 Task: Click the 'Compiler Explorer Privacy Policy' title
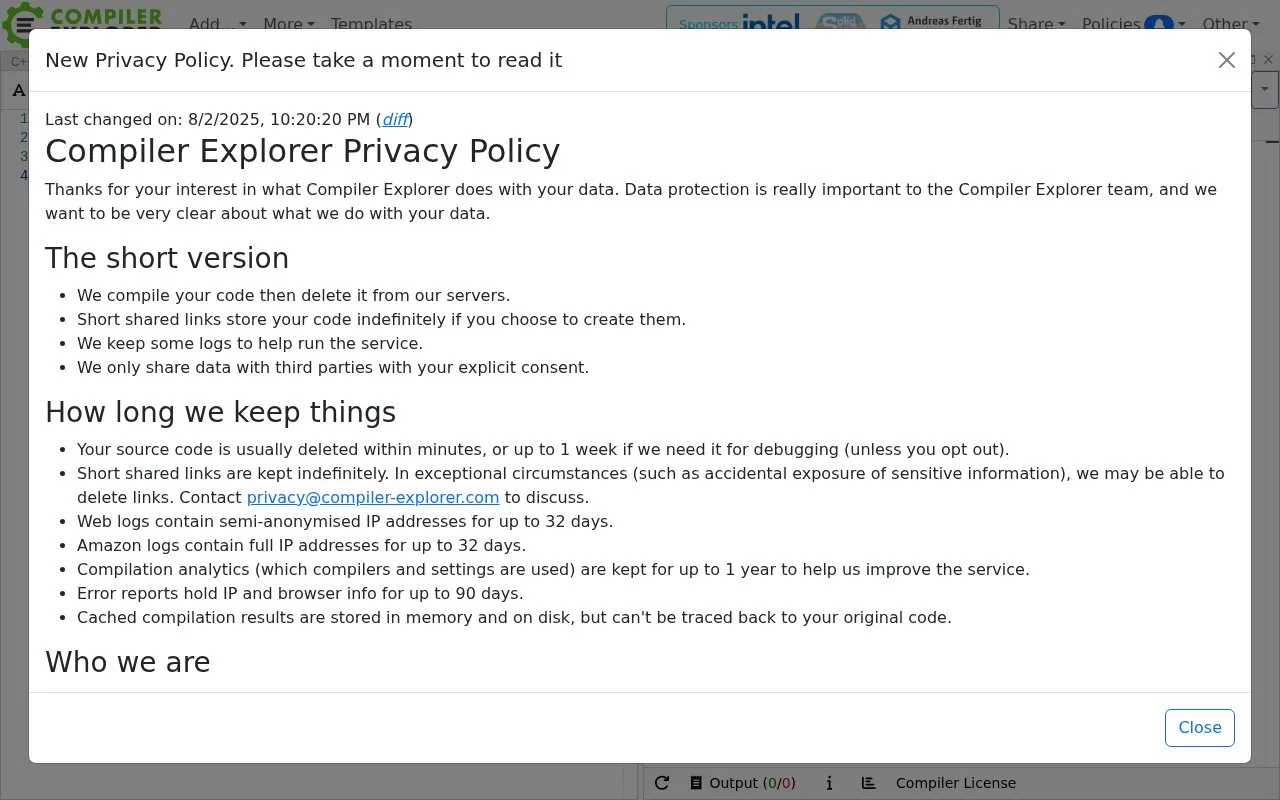pos(302,151)
